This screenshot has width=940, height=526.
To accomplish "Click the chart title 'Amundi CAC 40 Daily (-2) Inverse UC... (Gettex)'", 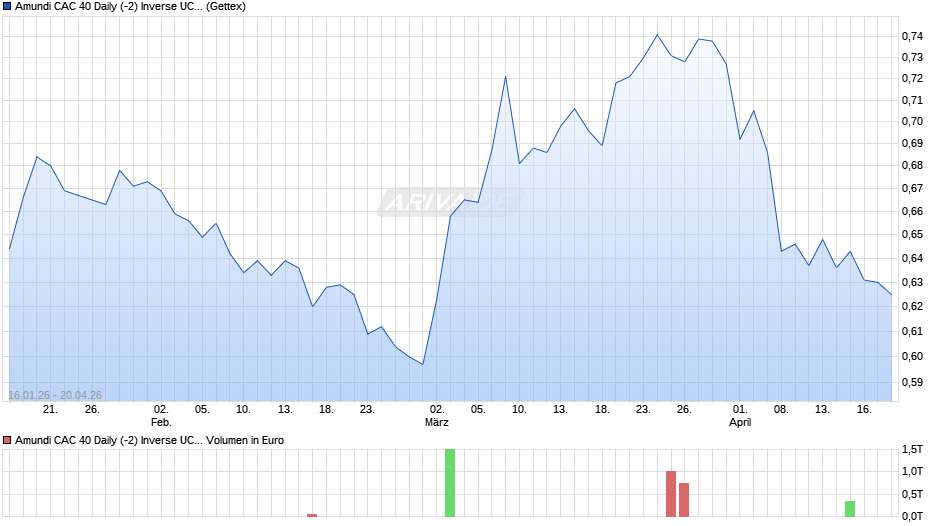I will 130,7.
